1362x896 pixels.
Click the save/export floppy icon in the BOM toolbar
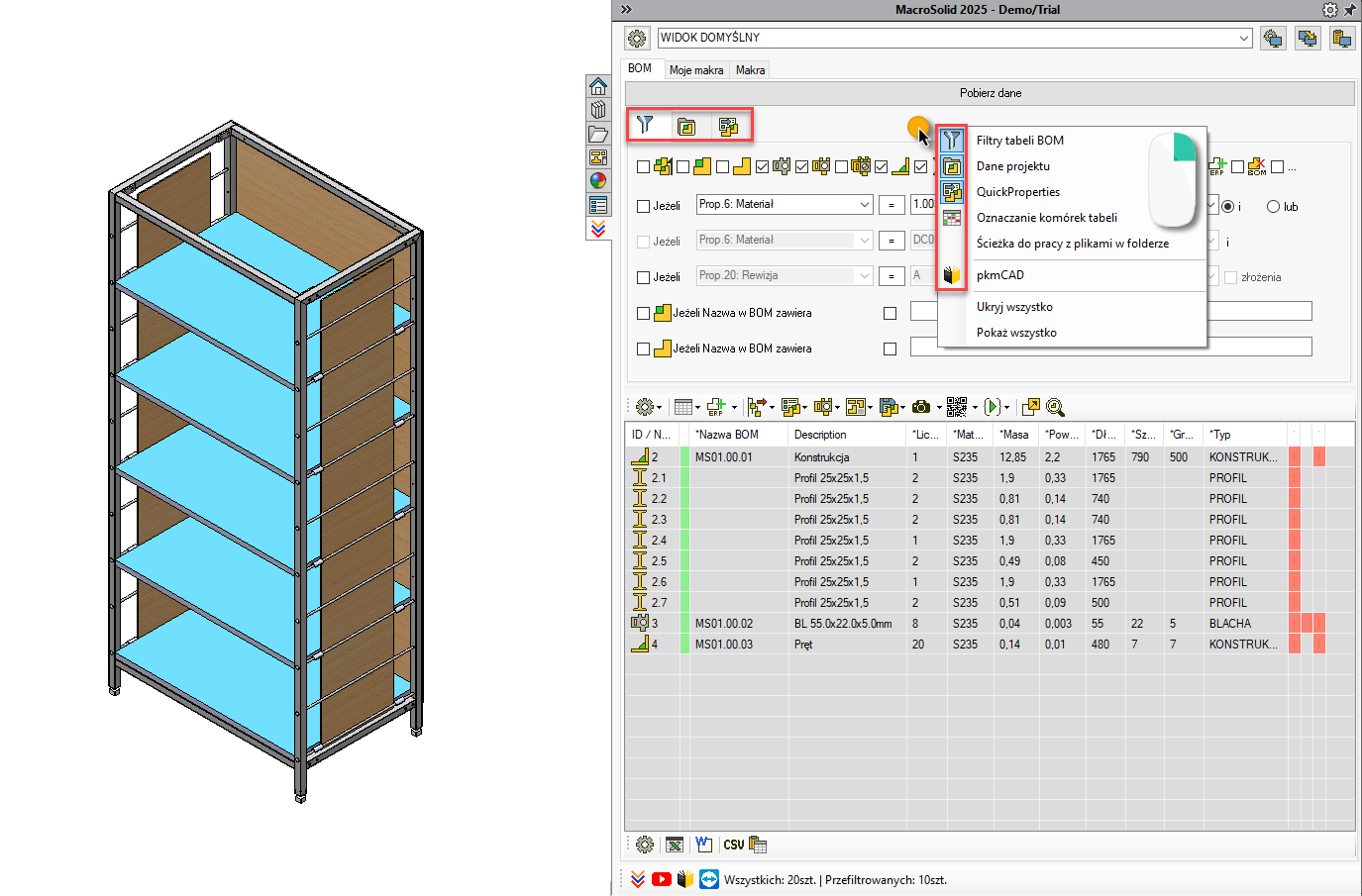tap(888, 407)
